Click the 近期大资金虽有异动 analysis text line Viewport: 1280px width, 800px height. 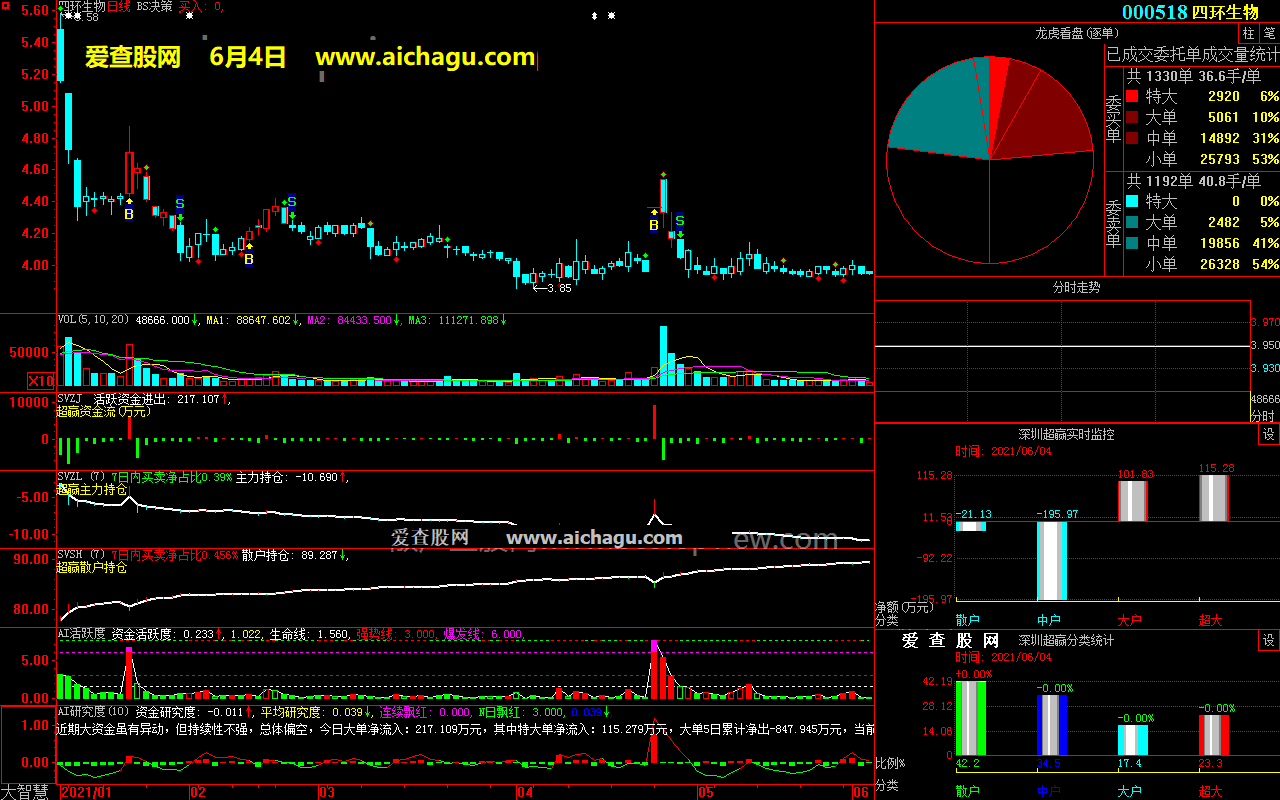pos(466,729)
